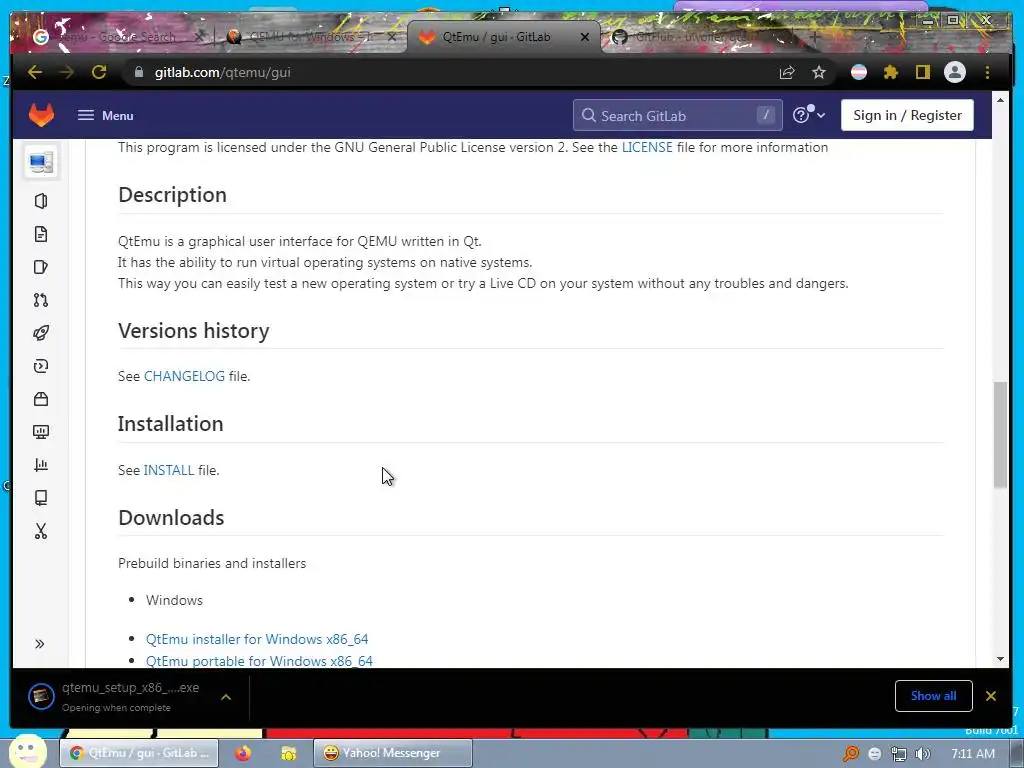Screen dimensions: 1024x768
Task: Launch Firefox from taskbar
Action: tap(243, 753)
